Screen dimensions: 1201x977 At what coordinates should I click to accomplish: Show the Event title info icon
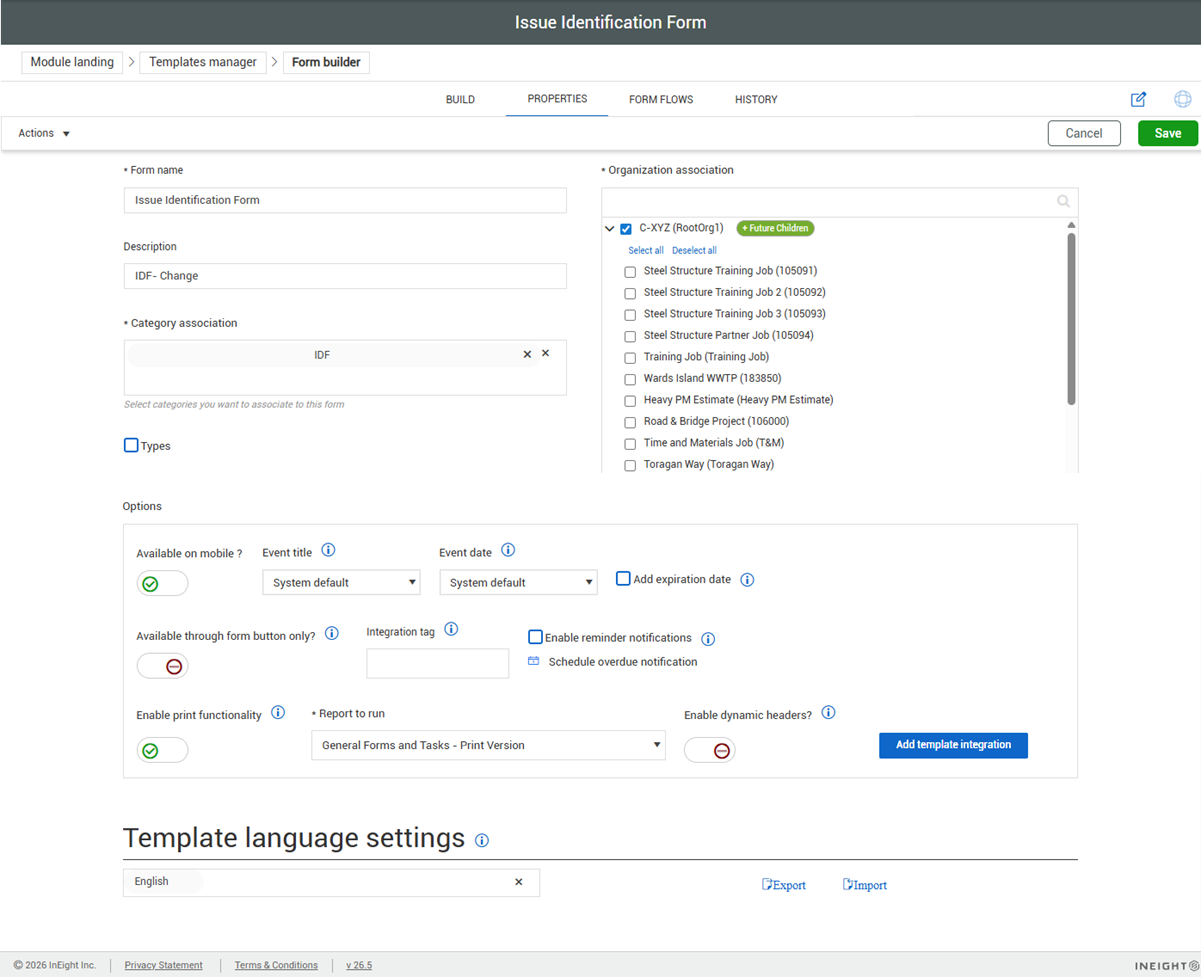[328, 550]
